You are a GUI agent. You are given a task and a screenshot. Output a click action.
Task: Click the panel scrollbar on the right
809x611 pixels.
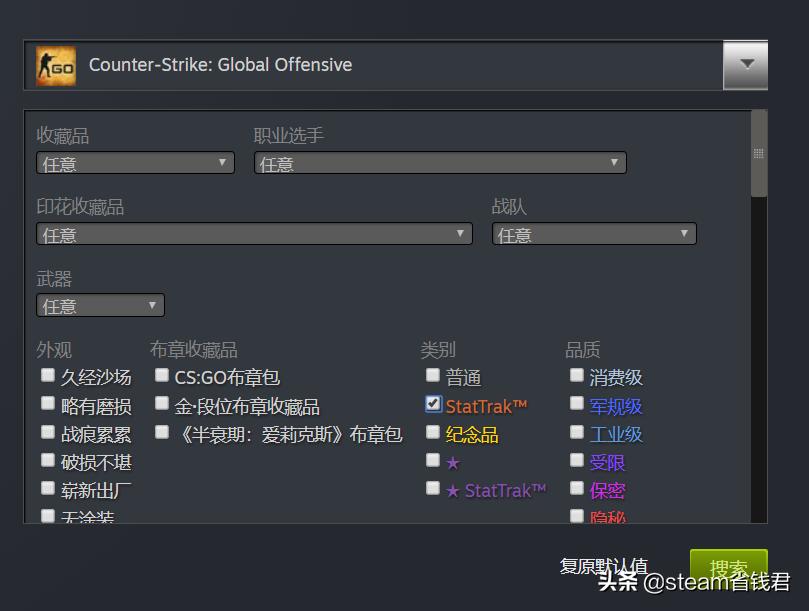(757, 150)
